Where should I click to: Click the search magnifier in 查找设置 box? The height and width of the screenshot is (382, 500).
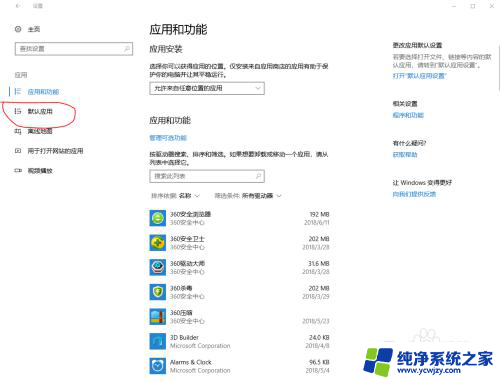(x=127, y=49)
